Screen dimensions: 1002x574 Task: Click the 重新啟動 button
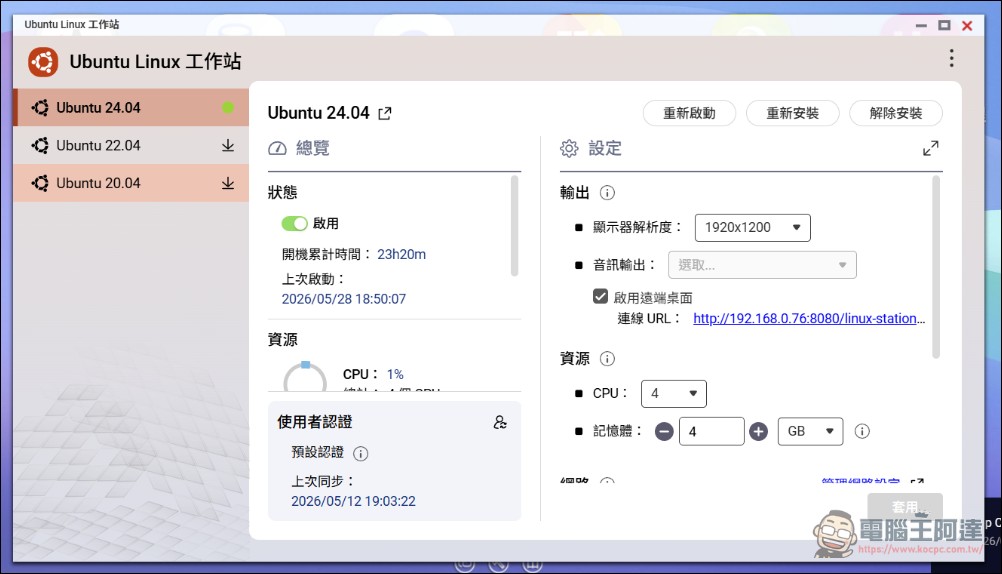(x=689, y=113)
